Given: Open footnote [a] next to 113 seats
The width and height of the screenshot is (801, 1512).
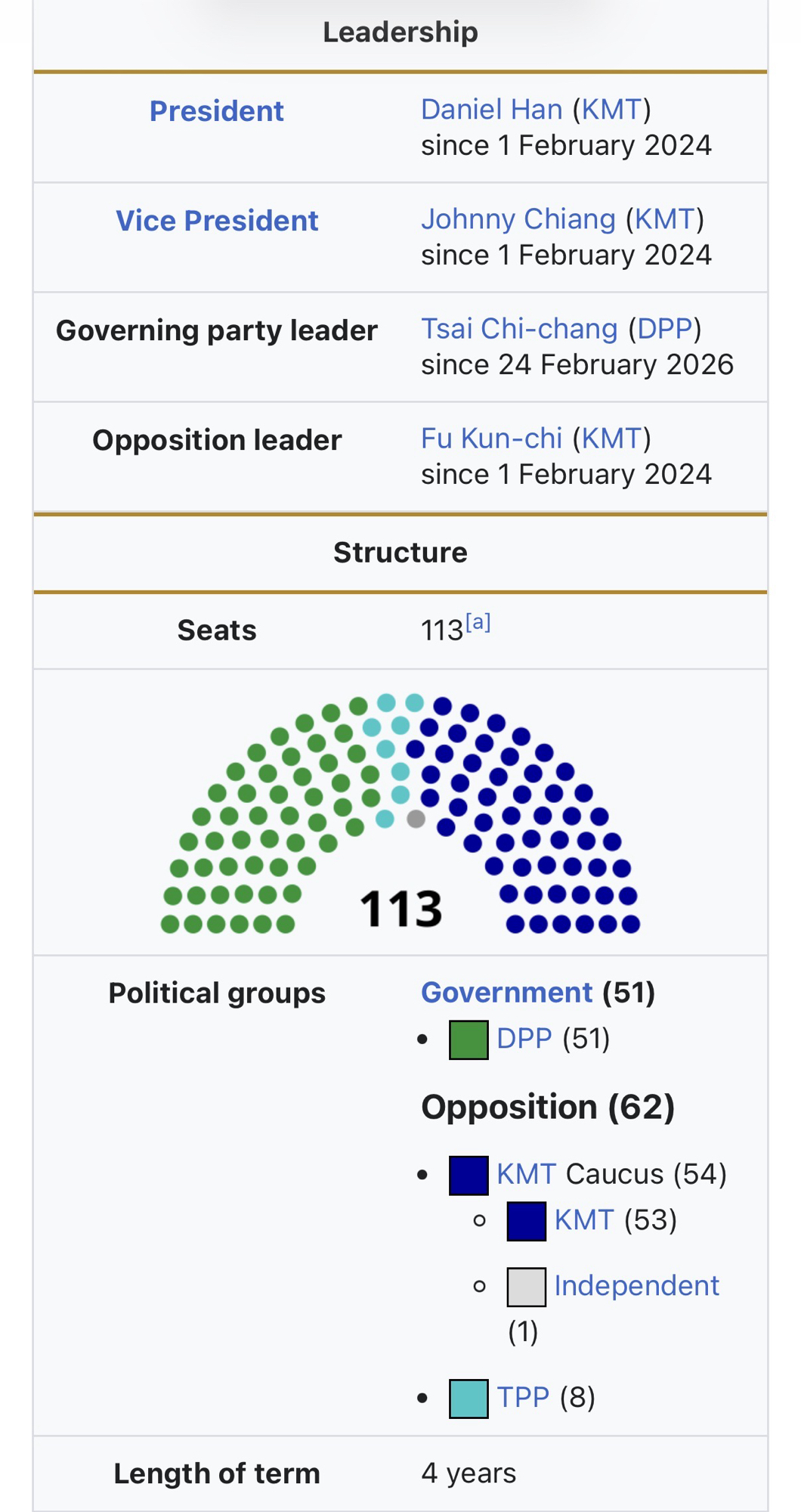Looking at the screenshot, I should pos(478,623).
